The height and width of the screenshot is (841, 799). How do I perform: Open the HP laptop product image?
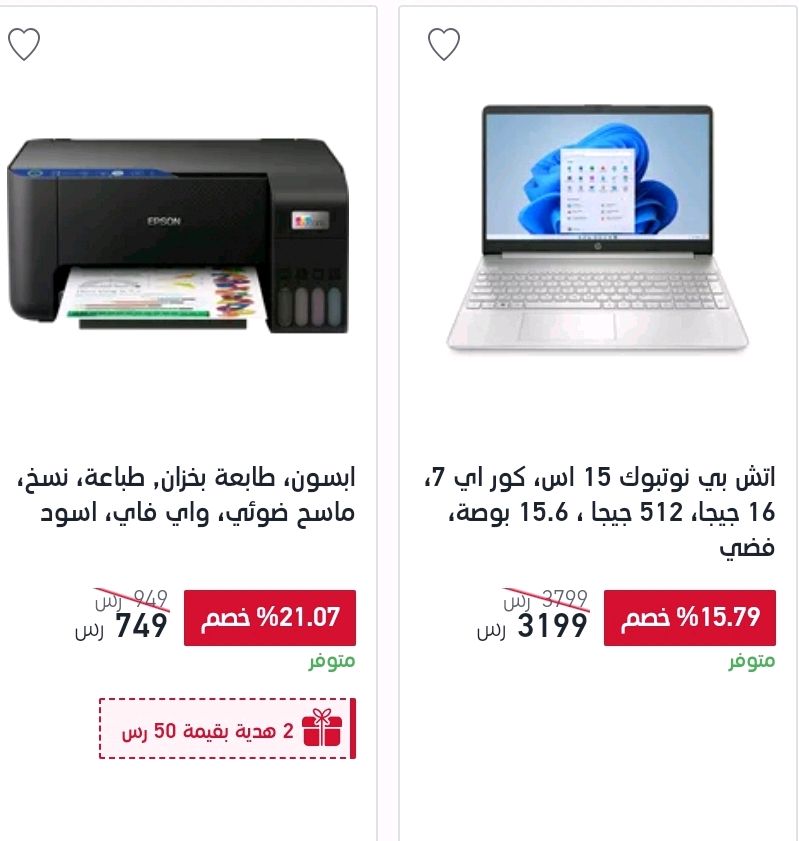[597, 228]
